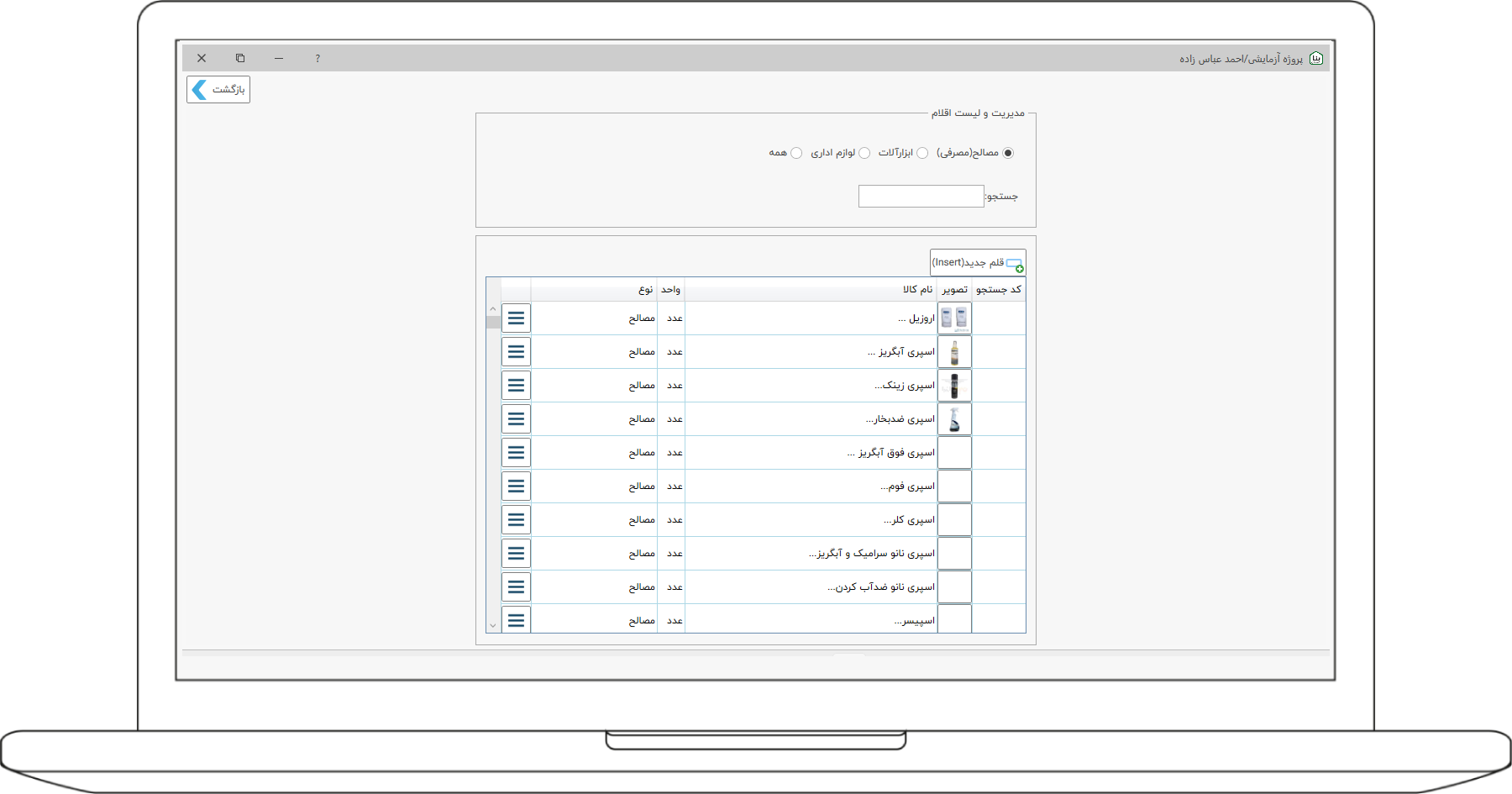Screen dimensions: 1512x794
Task: Open the row menu for اسپری کلر
Action: click(x=516, y=520)
